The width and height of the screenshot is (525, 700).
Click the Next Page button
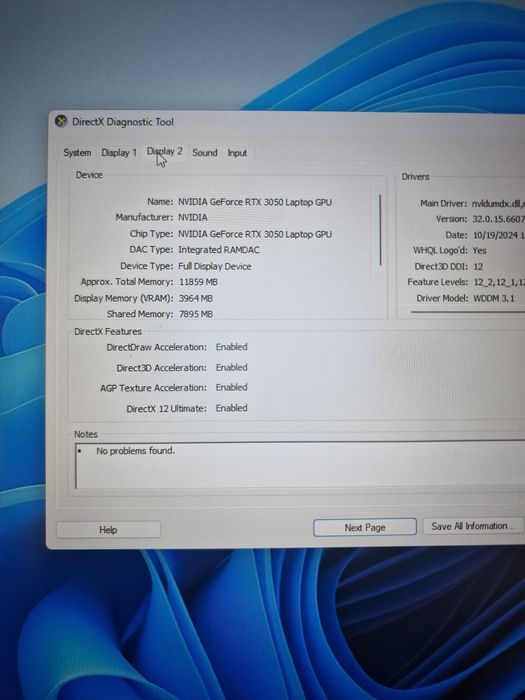pyautogui.click(x=365, y=527)
